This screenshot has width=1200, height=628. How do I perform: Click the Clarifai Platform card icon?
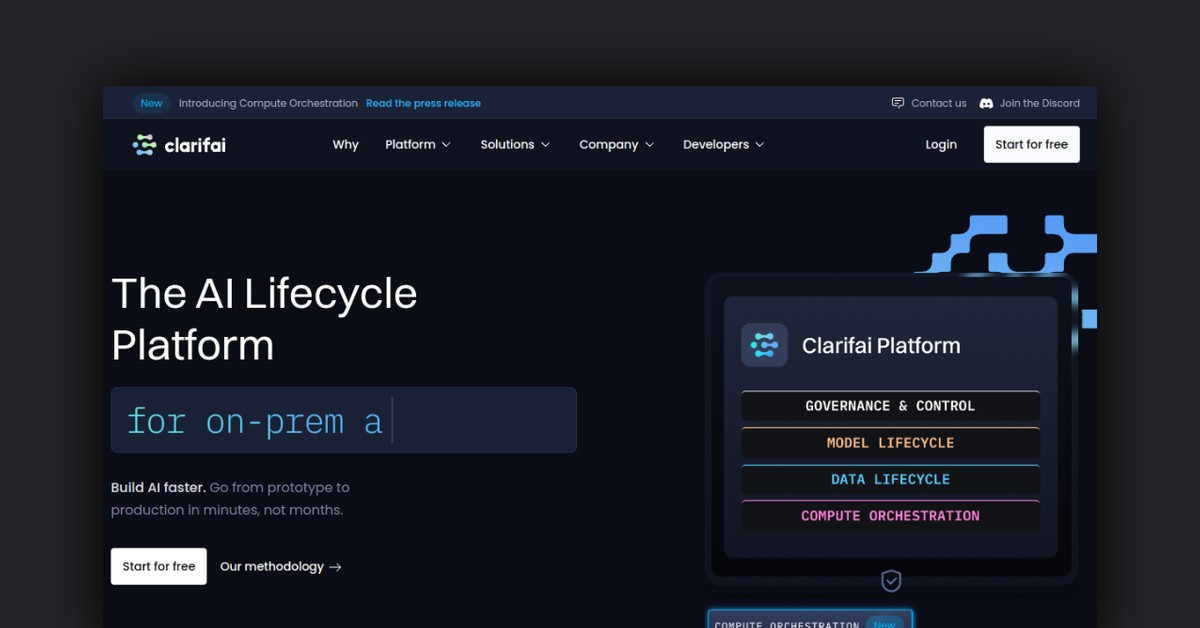(x=764, y=346)
